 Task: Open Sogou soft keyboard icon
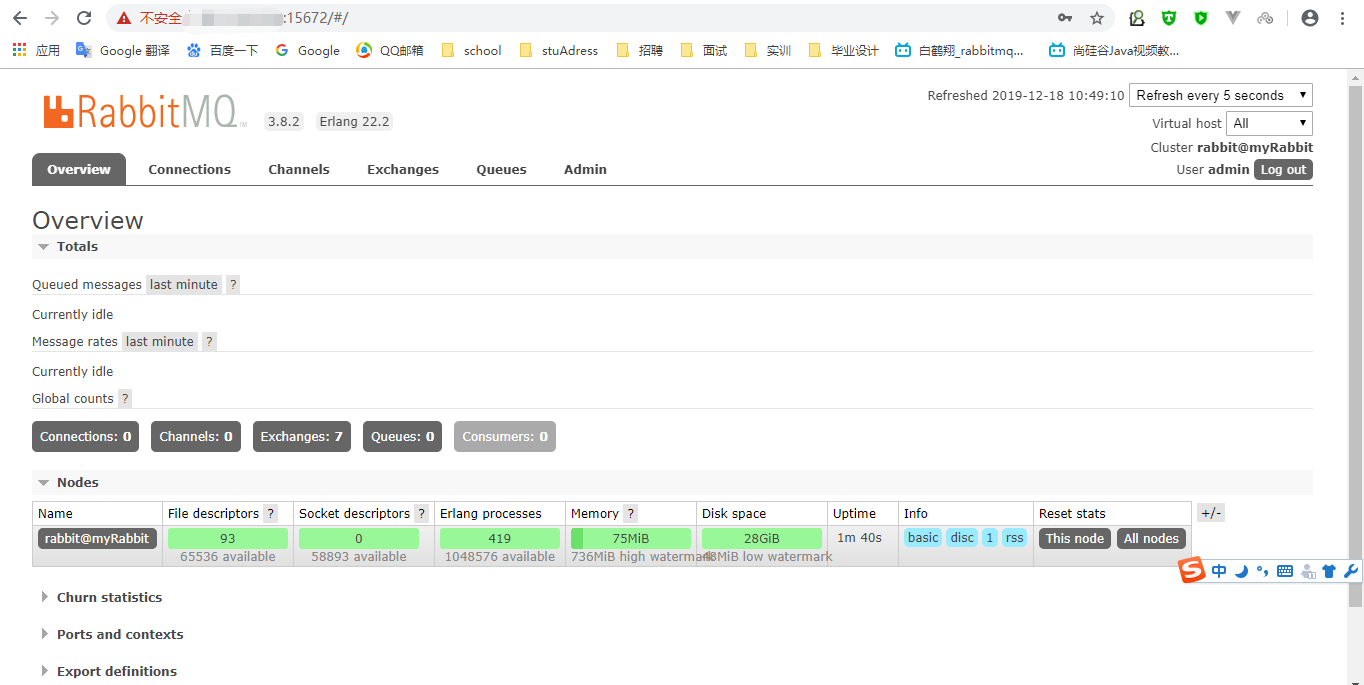tap(1285, 571)
